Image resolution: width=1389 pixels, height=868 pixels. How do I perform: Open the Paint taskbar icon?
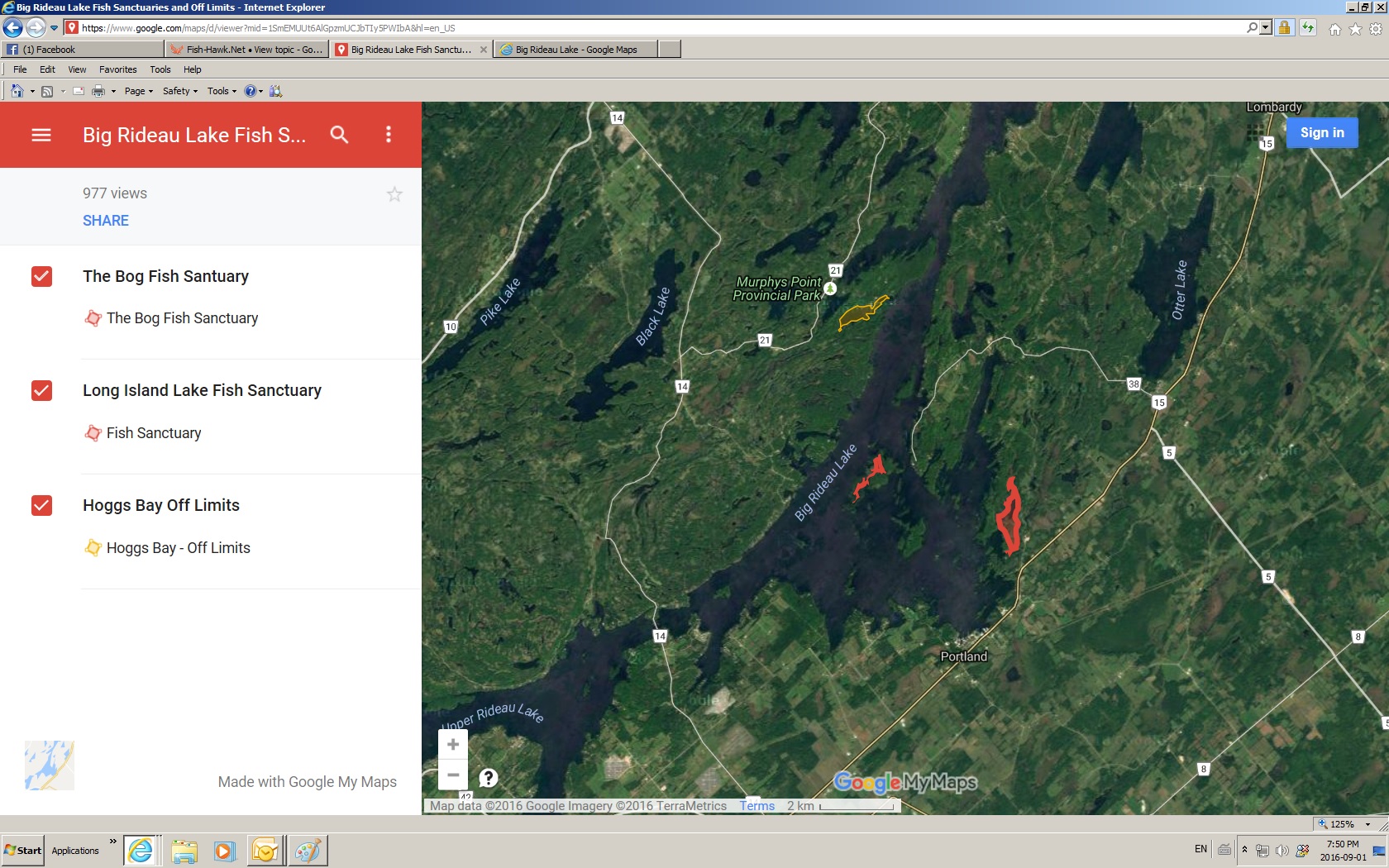coord(308,851)
